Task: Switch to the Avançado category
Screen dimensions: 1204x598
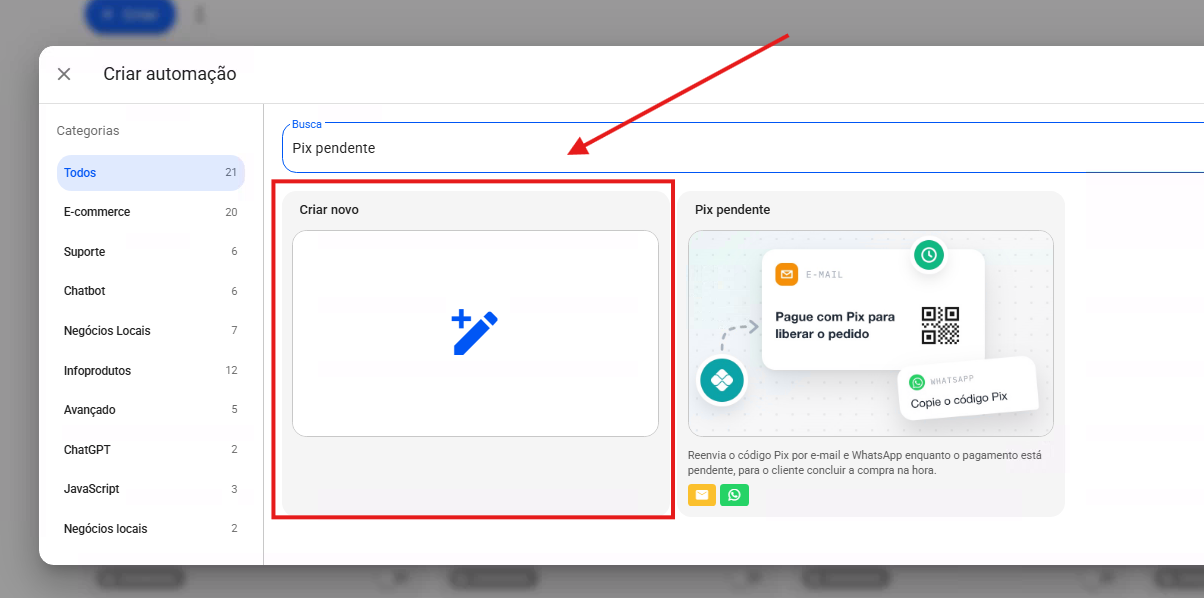Action: 151,410
